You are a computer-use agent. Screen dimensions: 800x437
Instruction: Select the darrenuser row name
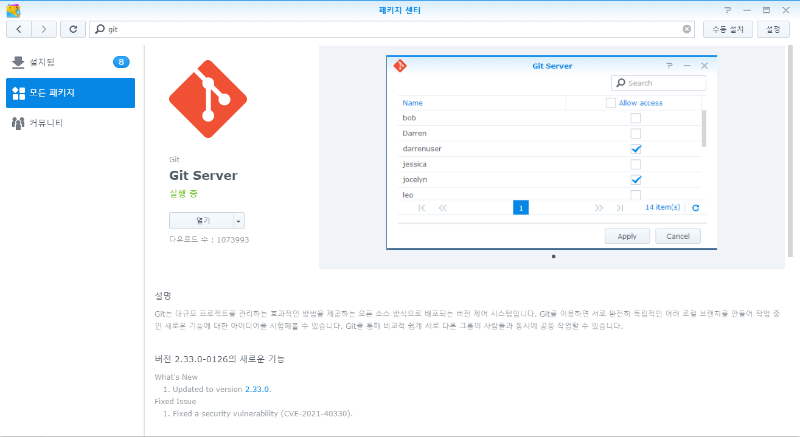(x=422, y=149)
